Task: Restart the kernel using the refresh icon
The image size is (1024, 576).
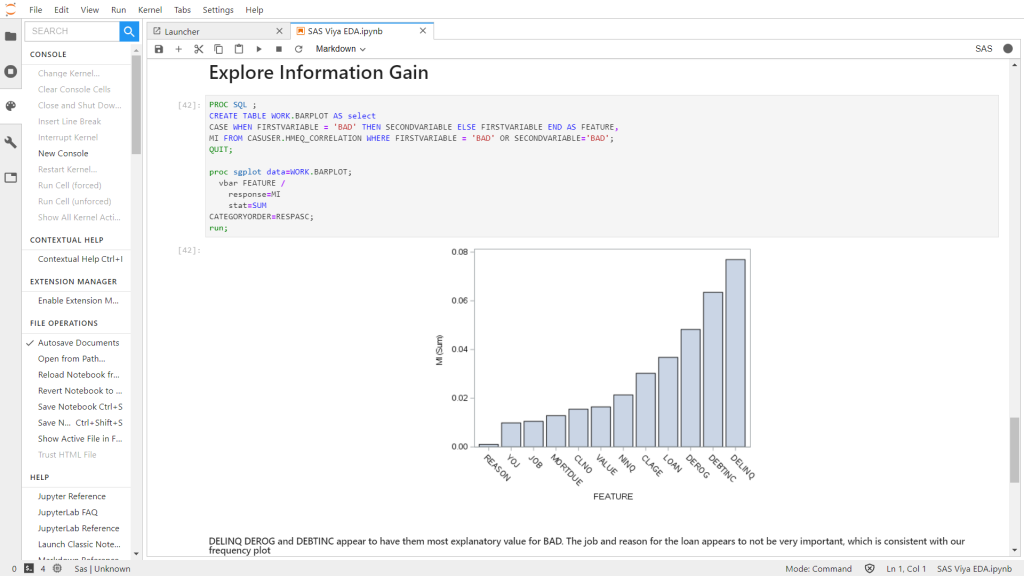Action: coord(298,49)
